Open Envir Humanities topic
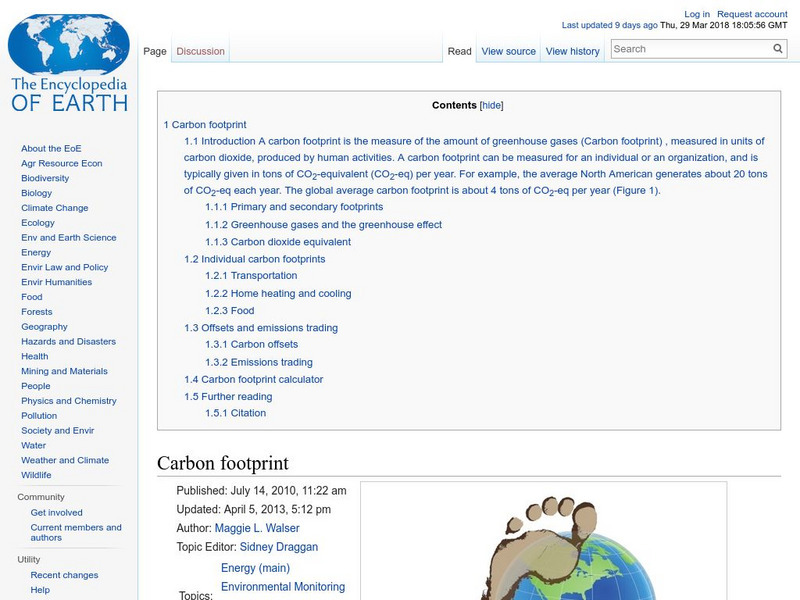Image resolution: width=800 pixels, height=600 pixels. [x=56, y=282]
